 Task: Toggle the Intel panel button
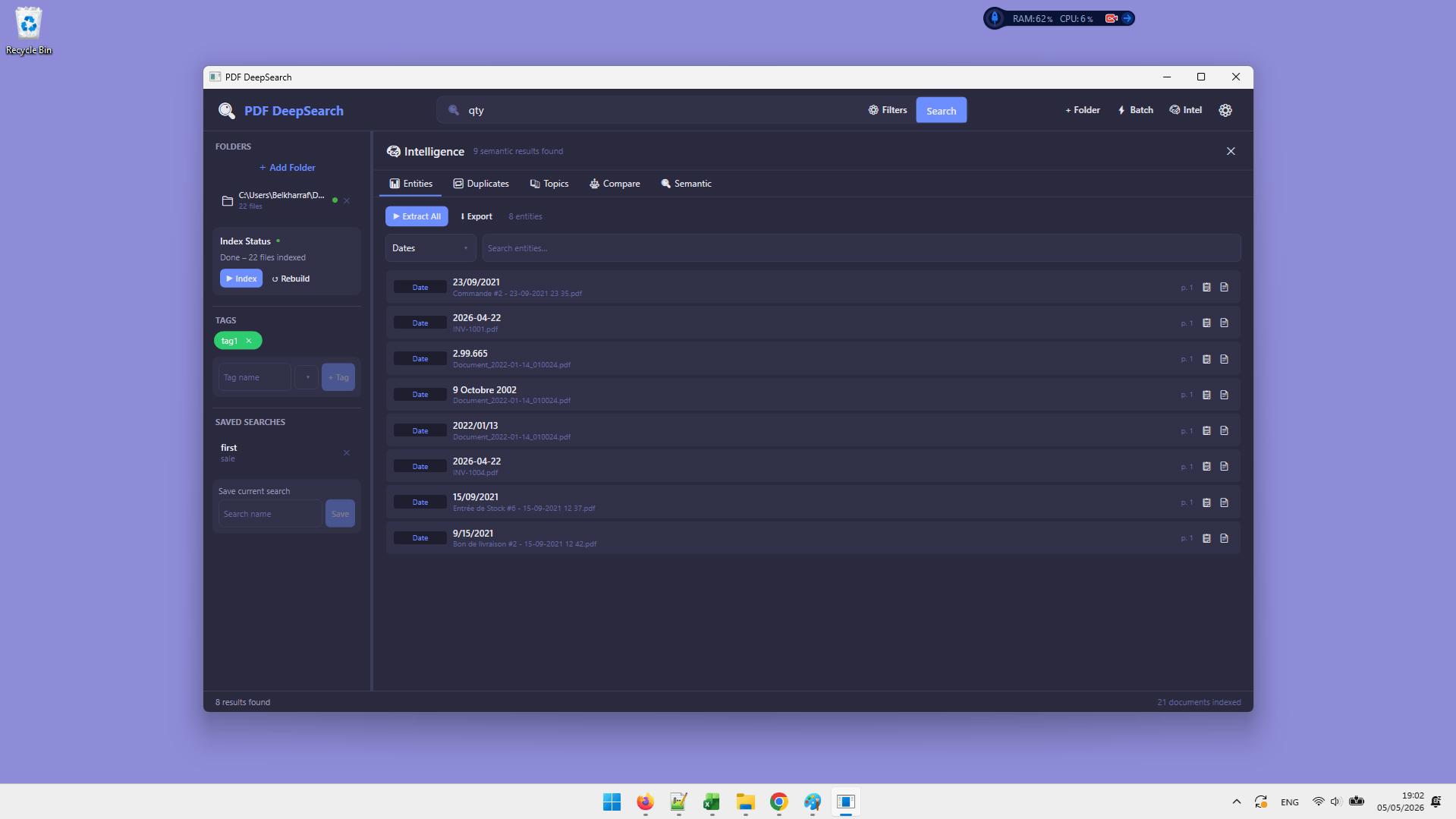(1186, 110)
